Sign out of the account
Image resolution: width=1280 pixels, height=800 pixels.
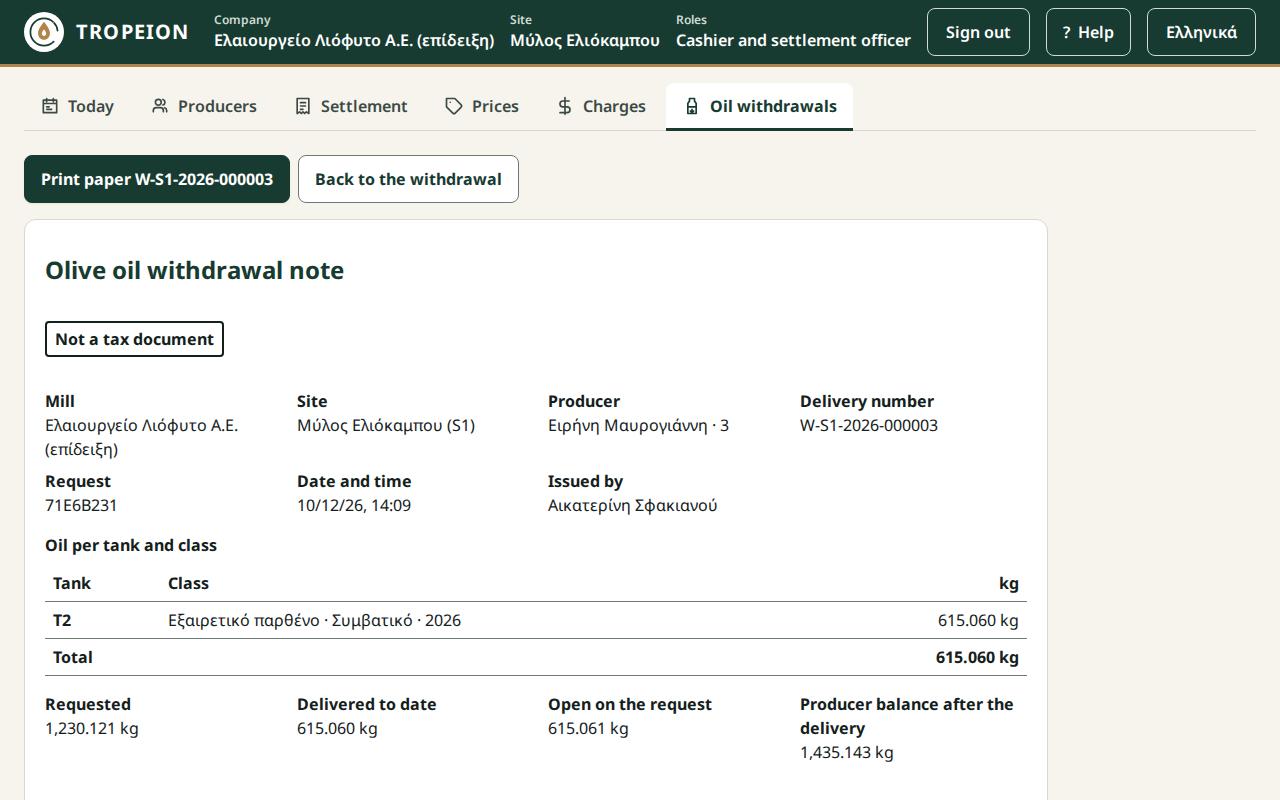[x=978, y=32]
